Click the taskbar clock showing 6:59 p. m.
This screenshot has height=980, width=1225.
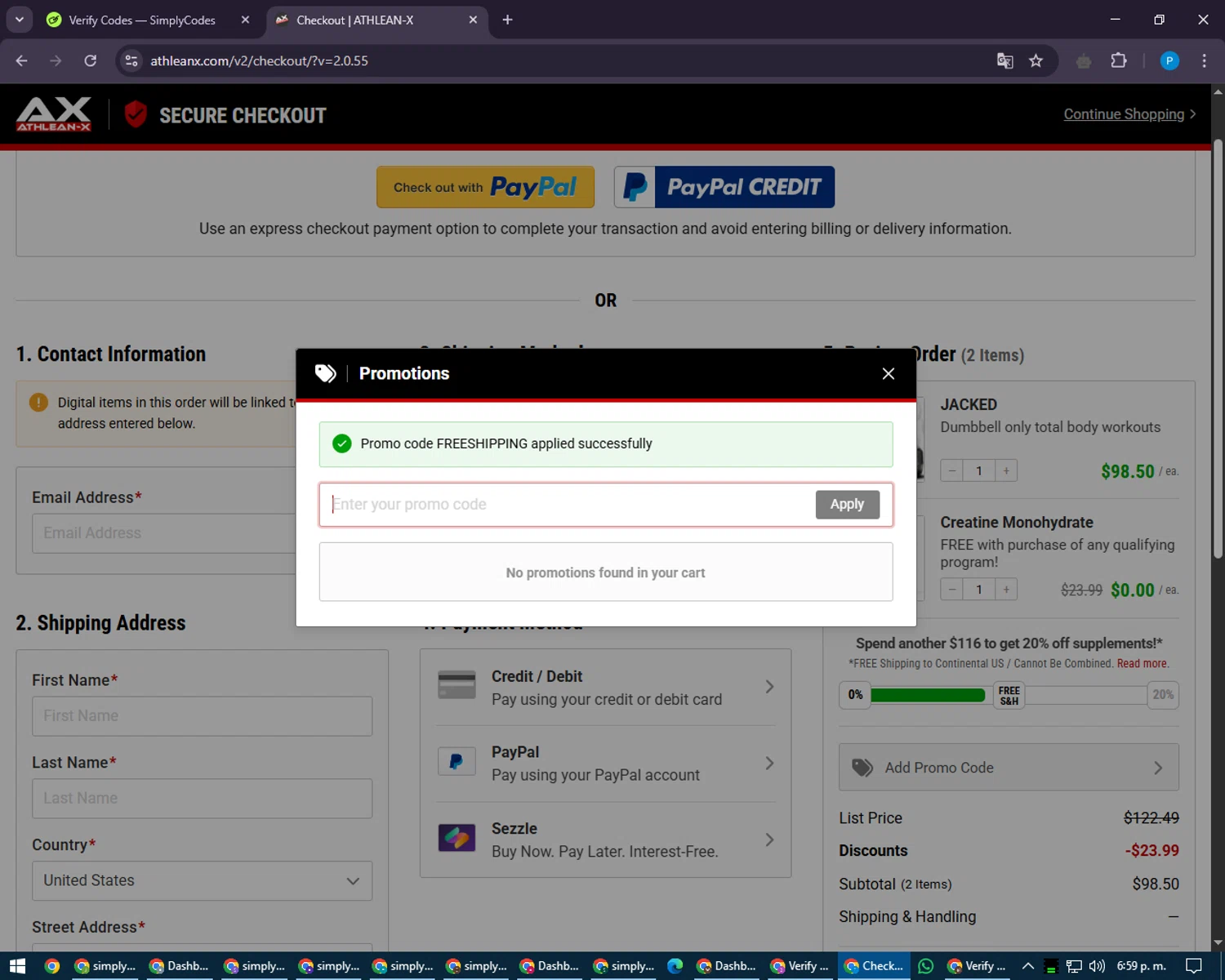point(1141,966)
